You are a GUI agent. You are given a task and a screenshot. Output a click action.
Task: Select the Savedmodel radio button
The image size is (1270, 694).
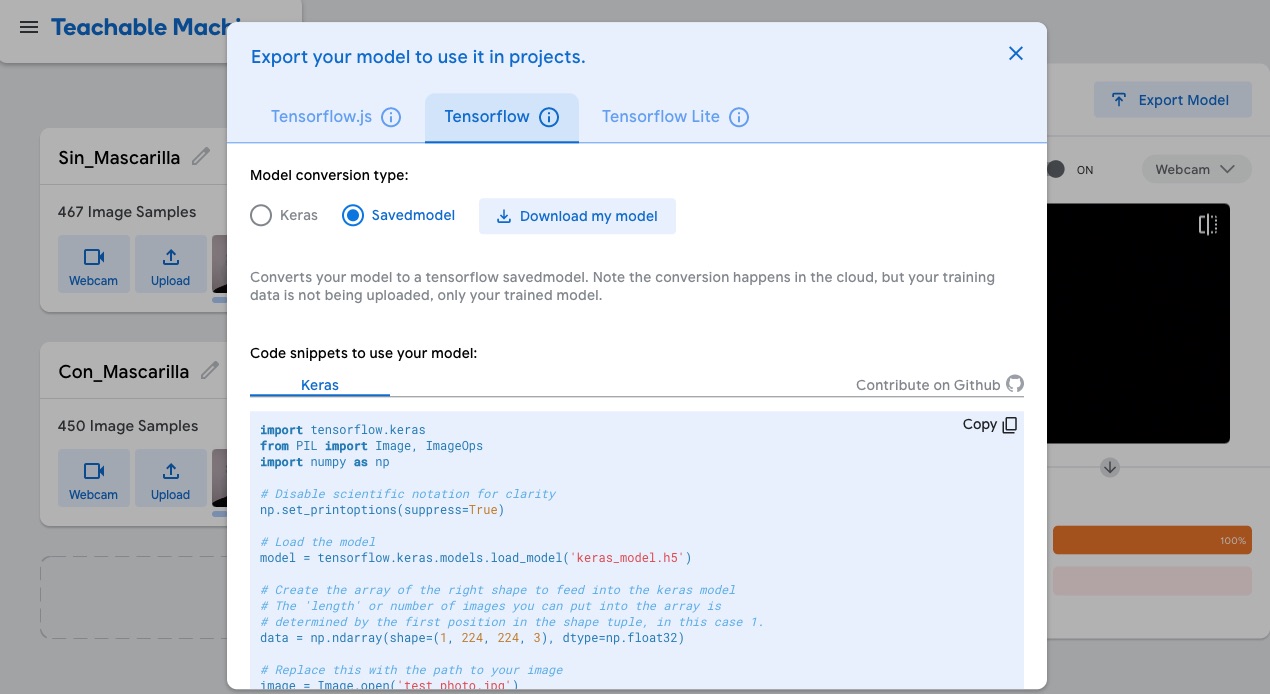(x=353, y=215)
